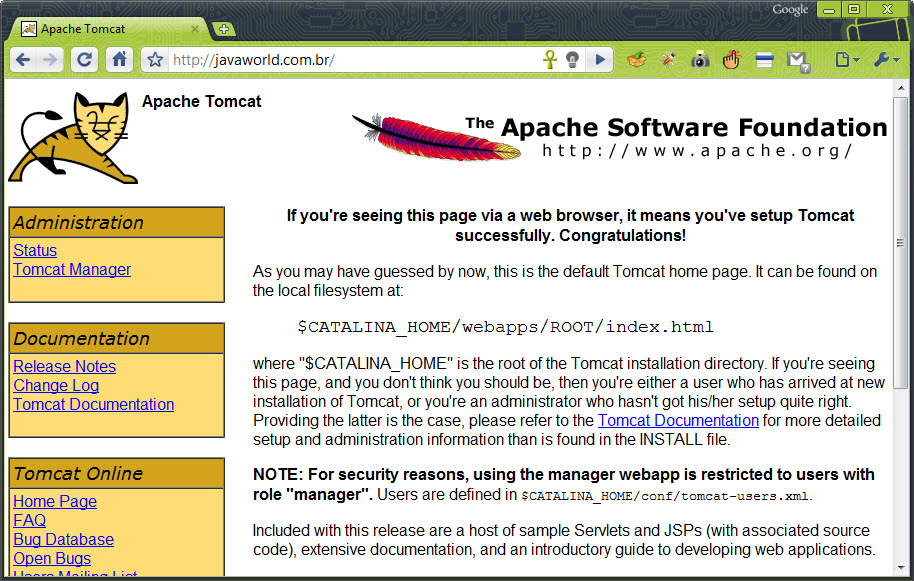Open the browser Home page button
Viewport: 914px width, 581px height.
coord(119,59)
